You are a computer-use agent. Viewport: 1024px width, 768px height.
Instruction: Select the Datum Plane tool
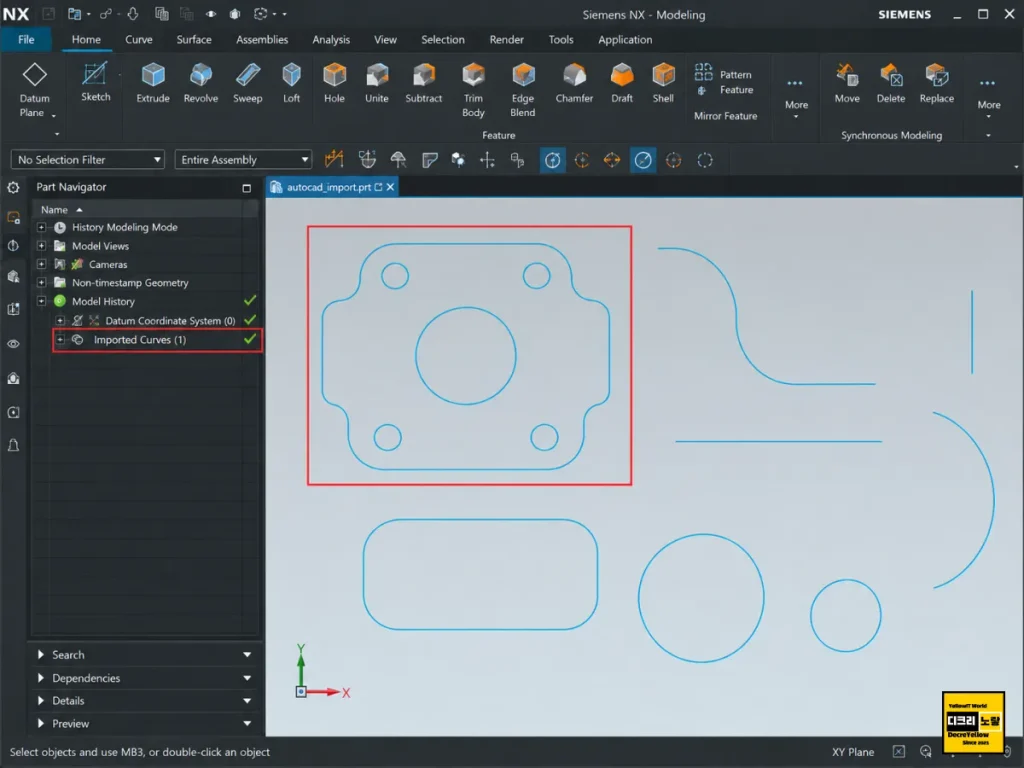[34, 90]
